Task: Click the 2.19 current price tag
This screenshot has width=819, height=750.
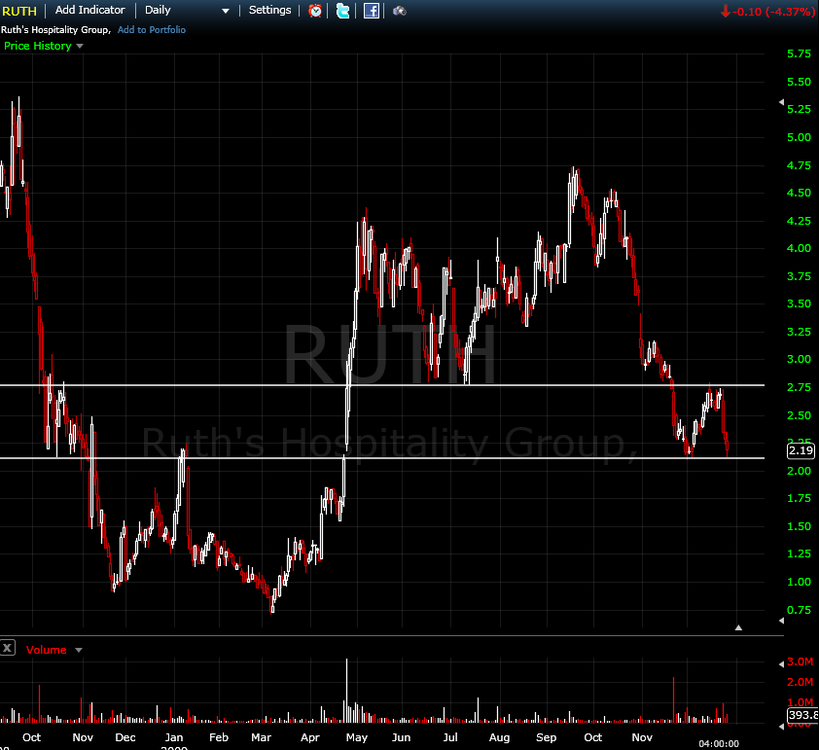Action: click(x=801, y=450)
